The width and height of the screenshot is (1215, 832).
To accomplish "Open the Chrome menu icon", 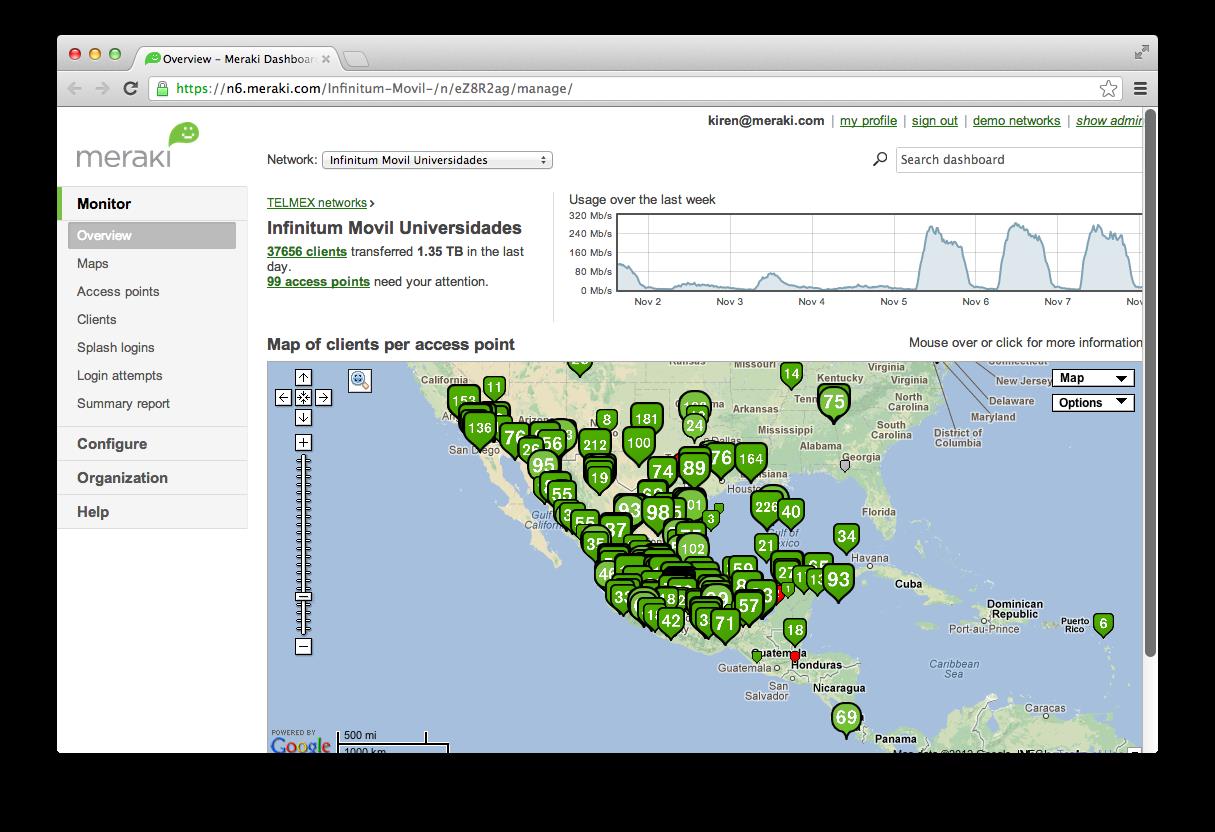I will click(x=1140, y=88).
